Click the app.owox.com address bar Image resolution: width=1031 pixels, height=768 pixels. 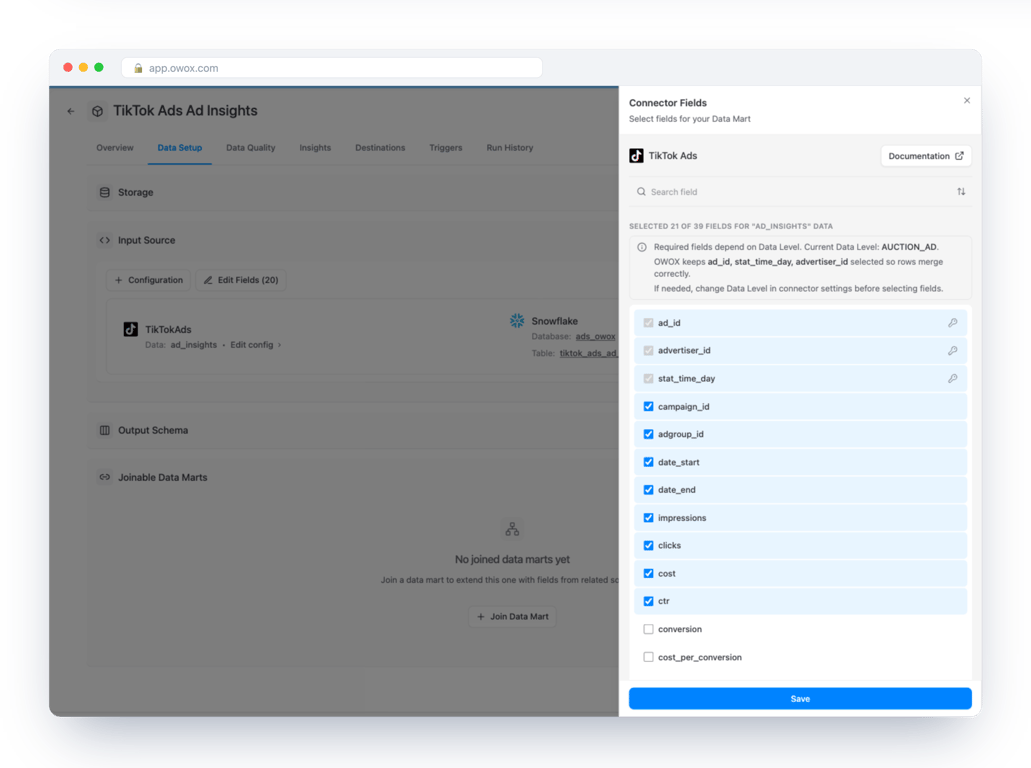pos(332,68)
